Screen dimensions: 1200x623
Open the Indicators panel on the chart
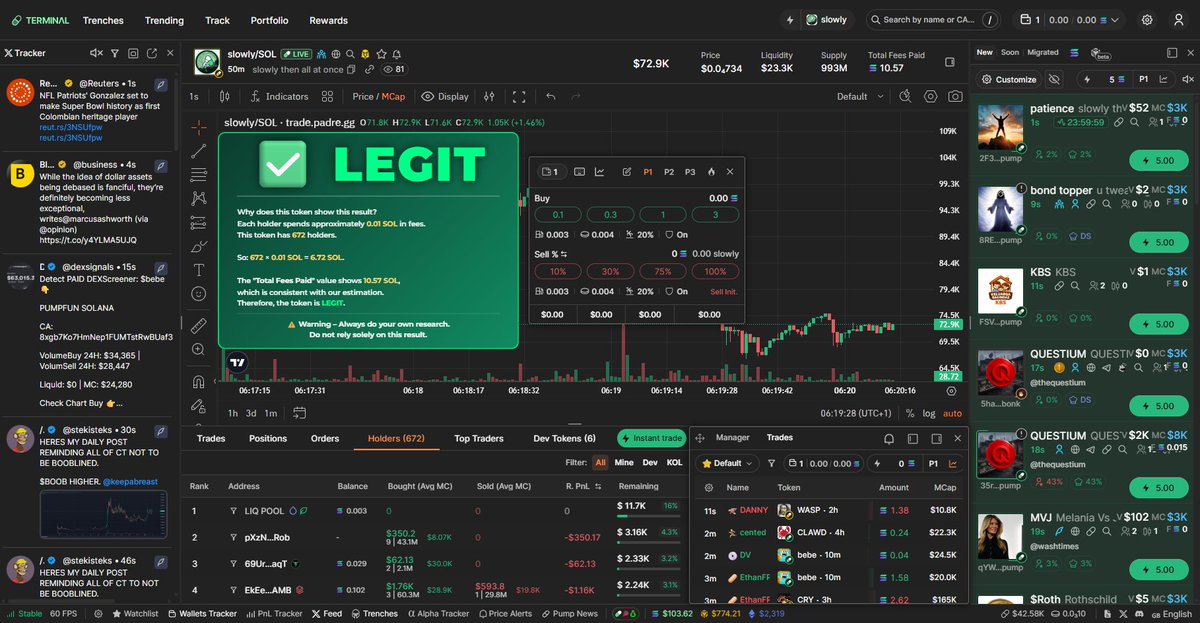(x=287, y=96)
